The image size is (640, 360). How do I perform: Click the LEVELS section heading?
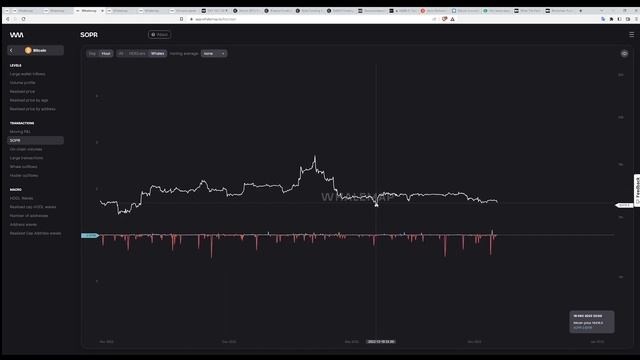(16, 65)
